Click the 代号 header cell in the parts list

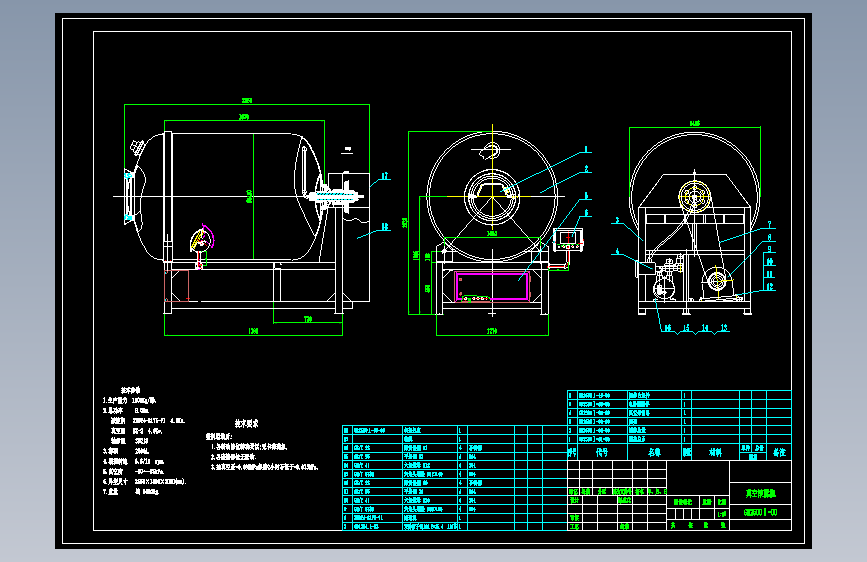602,452
